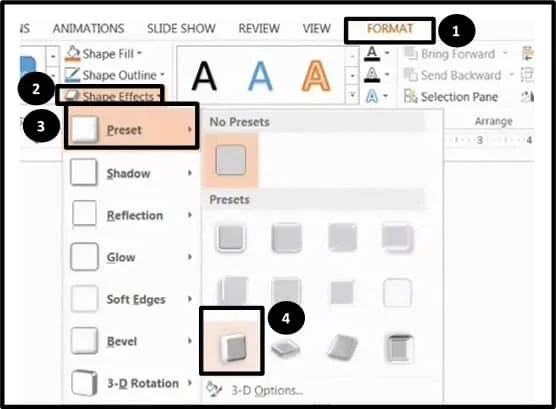
Task: Select the No Presets thumbnail
Action: (231, 160)
